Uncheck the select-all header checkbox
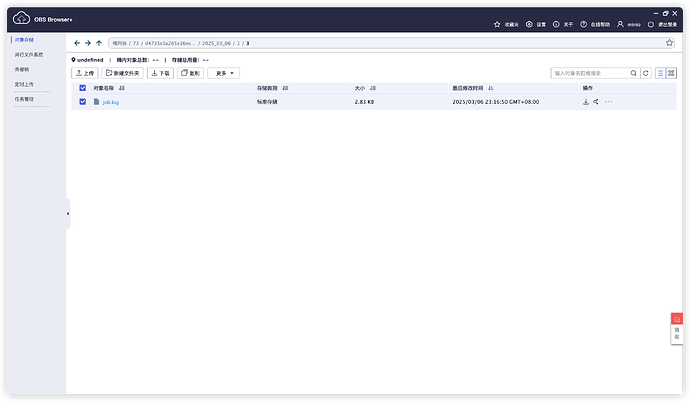Screen dimensions: 690x402 [83, 88]
